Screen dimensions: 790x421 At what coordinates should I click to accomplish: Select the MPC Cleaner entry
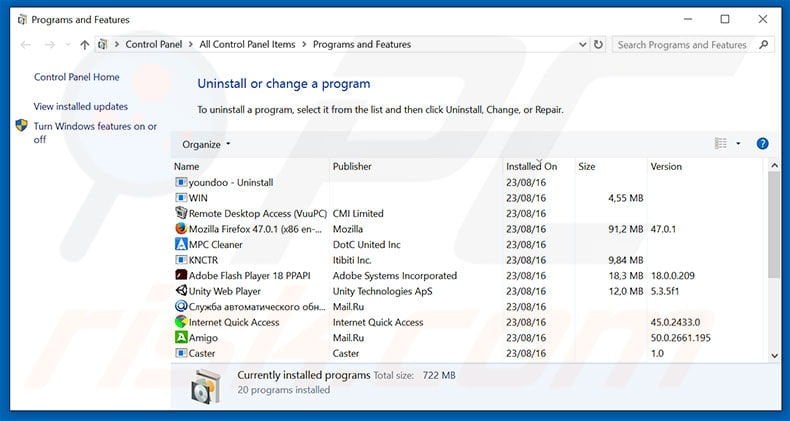[x=216, y=244]
